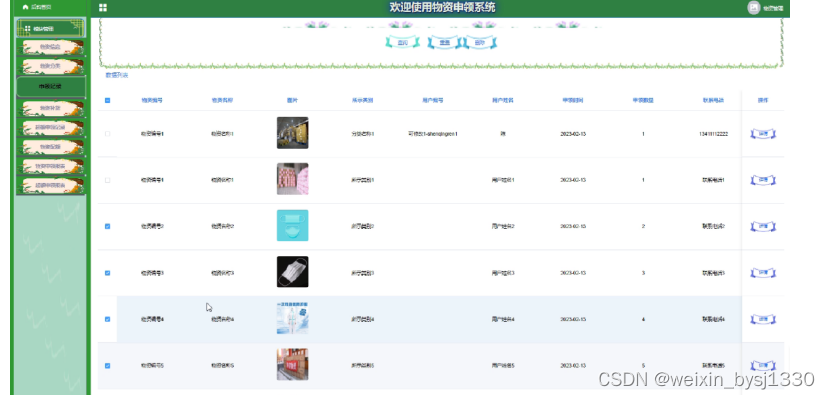Open the 物资信息 sidebar menu item
The image size is (830, 399).
[x=51, y=47]
